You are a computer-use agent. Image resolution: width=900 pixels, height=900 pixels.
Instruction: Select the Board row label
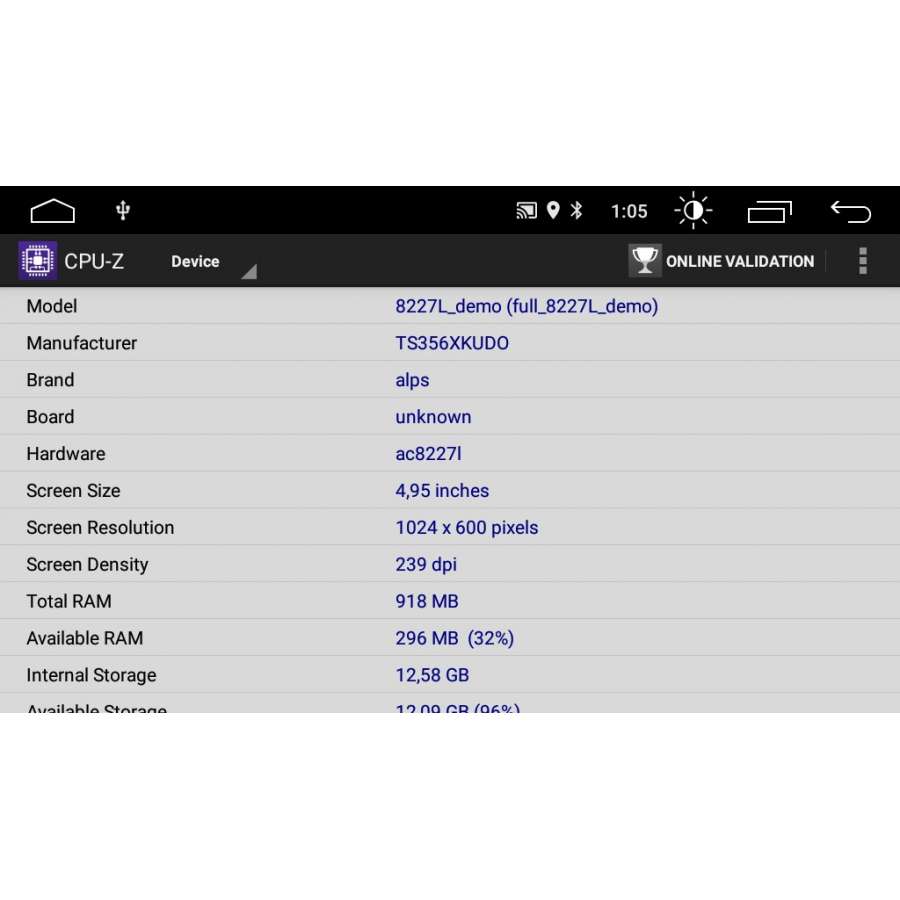pos(50,417)
